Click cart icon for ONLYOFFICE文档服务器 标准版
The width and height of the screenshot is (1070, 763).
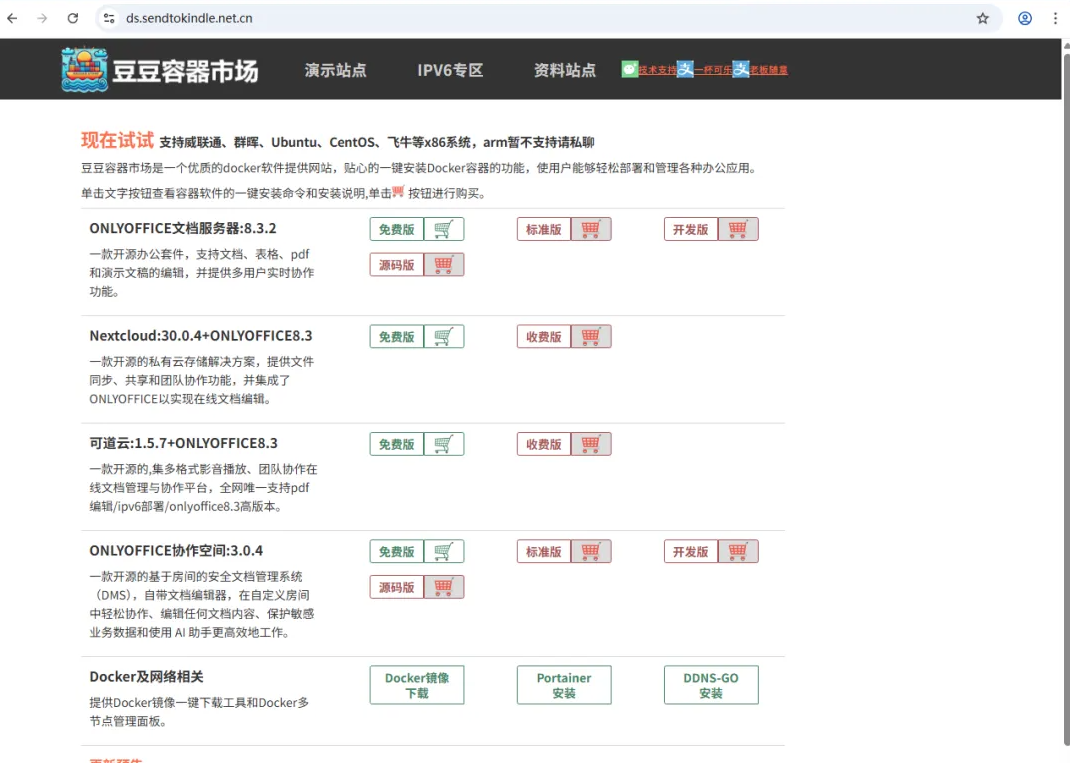click(591, 229)
